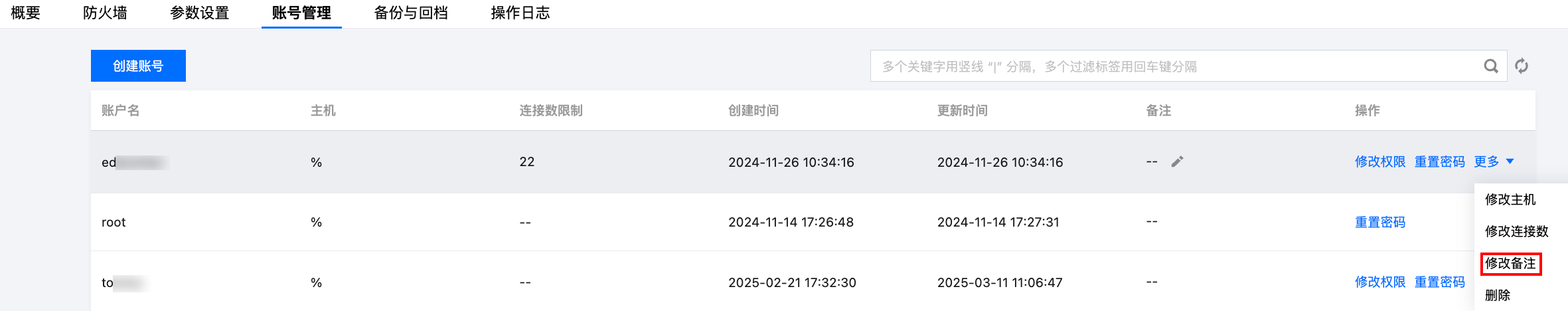Select the 账号管理 tab

pos(301,13)
